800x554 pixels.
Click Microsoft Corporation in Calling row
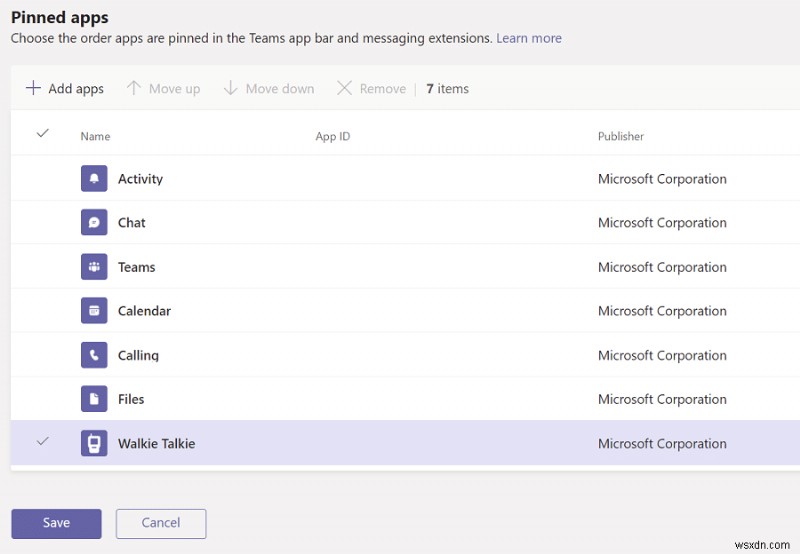click(662, 356)
